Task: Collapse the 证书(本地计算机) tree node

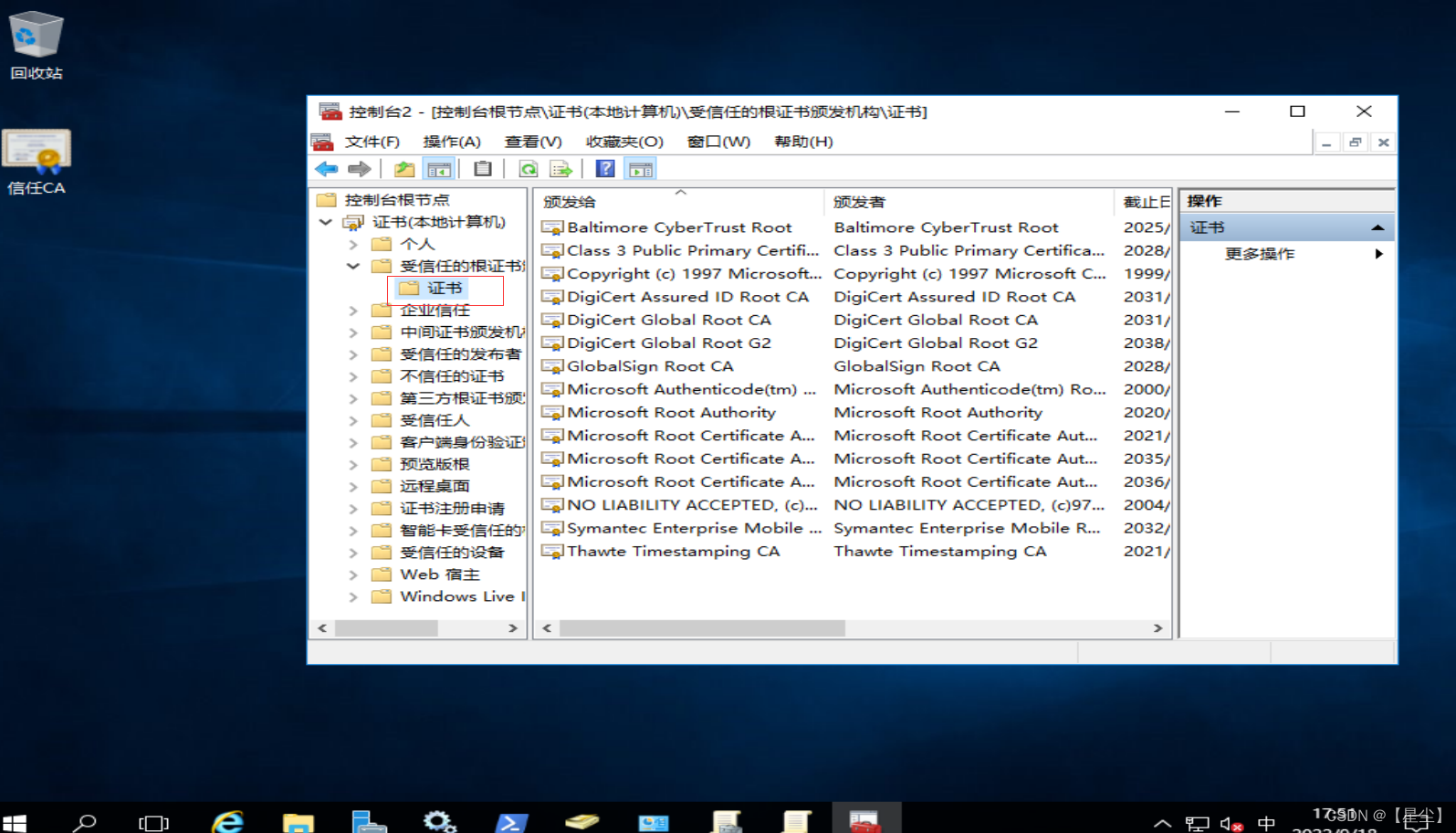Action: [326, 222]
